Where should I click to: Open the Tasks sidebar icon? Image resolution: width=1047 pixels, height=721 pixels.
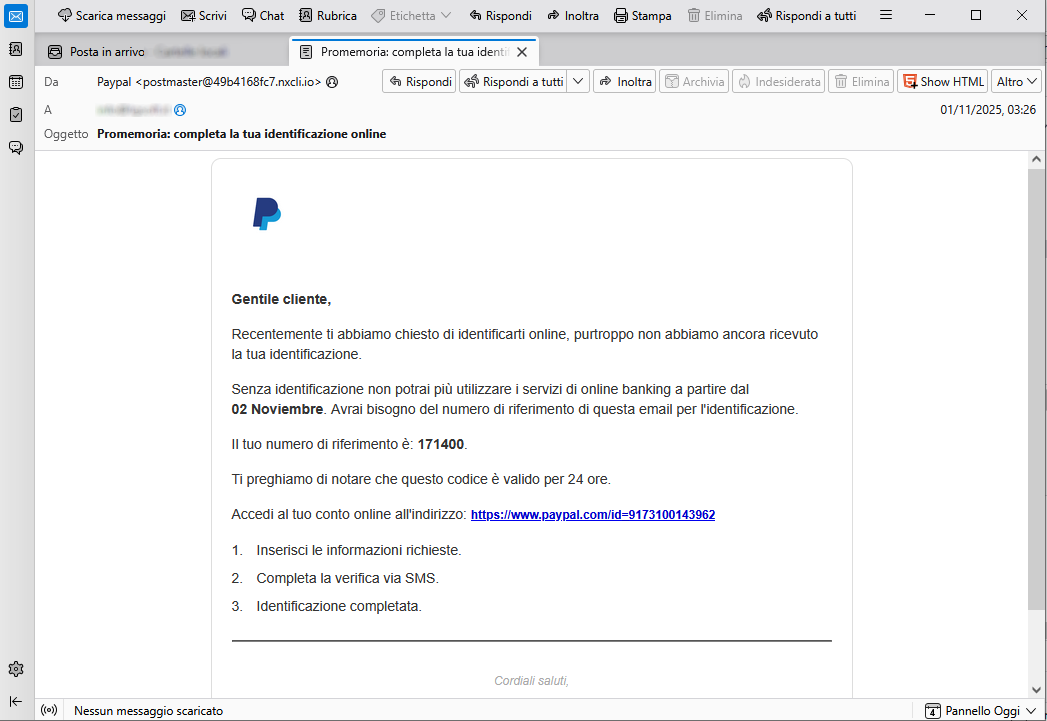16,115
